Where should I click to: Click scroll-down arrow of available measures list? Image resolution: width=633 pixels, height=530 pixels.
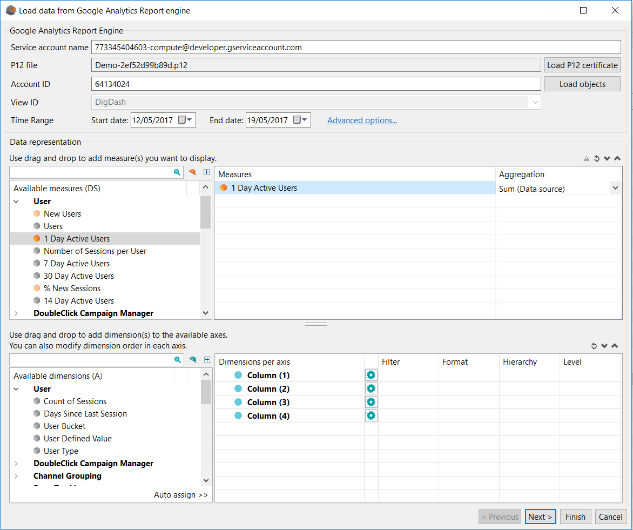pos(205,313)
